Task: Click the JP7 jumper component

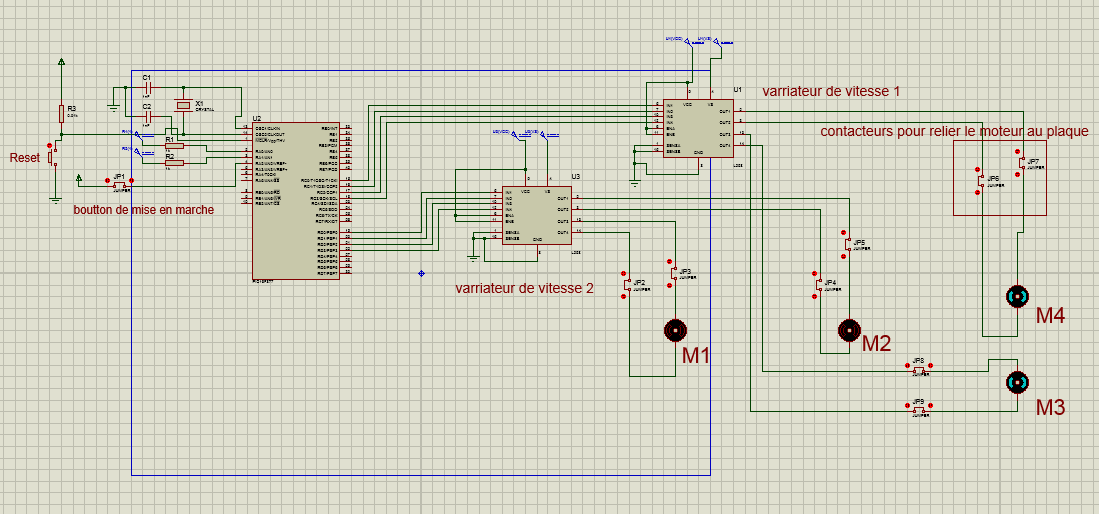Action: pyautogui.click(x=1021, y=163)
